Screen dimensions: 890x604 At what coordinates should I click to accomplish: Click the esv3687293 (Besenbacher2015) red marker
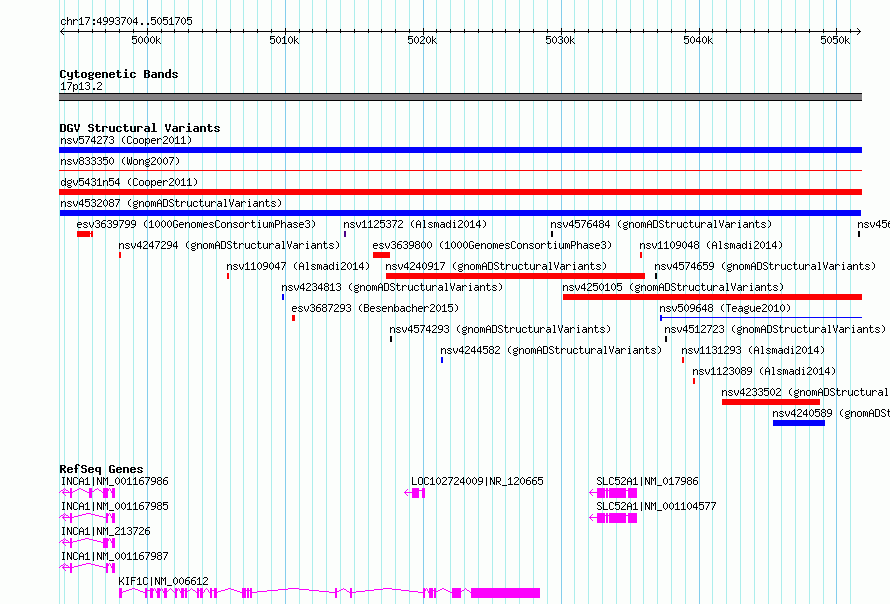pos(293,318)
